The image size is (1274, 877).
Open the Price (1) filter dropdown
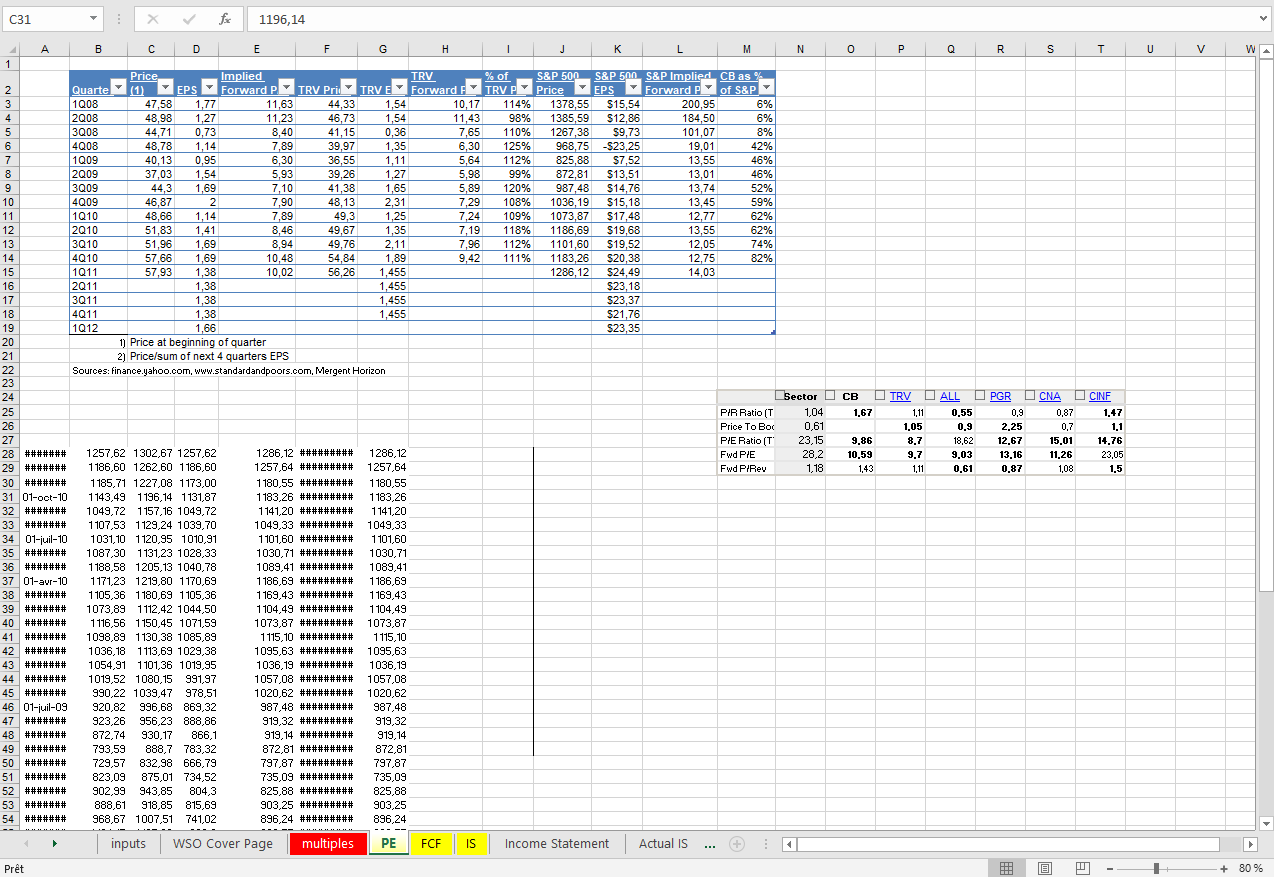(x=165, y=89)
